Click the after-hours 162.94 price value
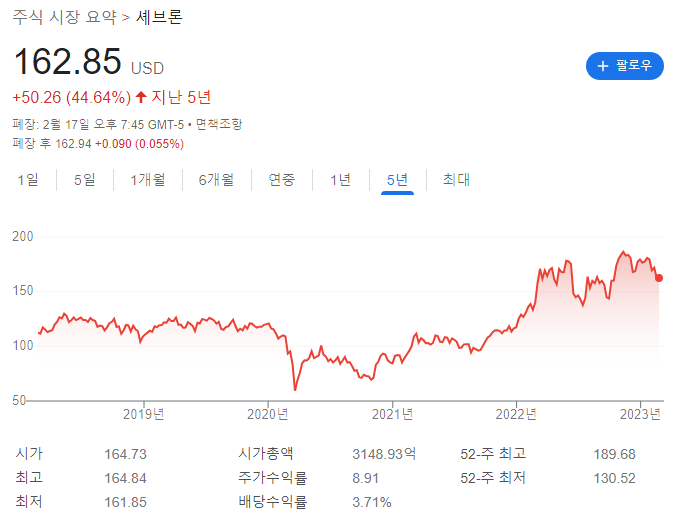The height and width of the screenshot is (512, 674). click(x=73, y=144)
